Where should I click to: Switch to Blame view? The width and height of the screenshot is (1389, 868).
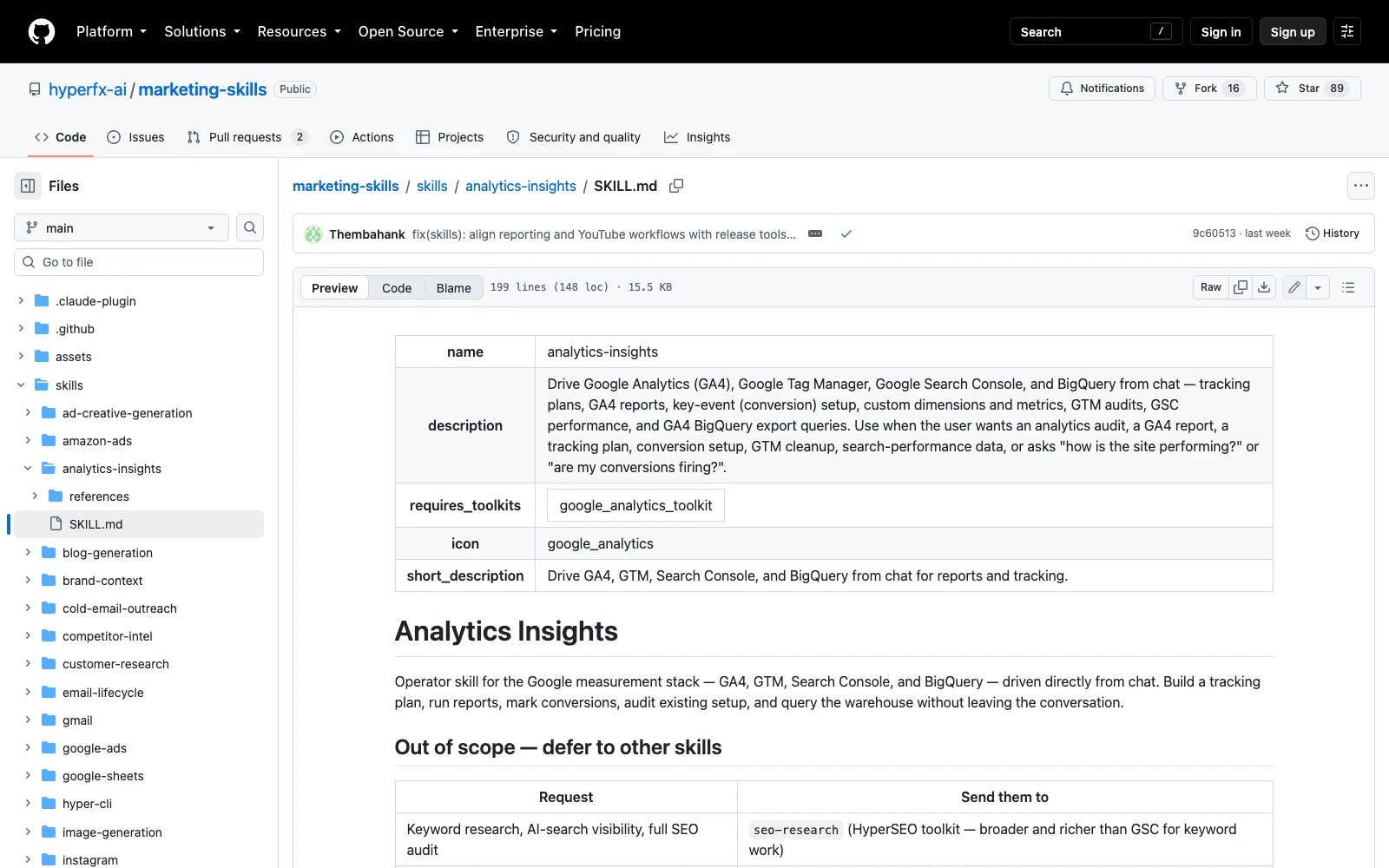point(453,288)
